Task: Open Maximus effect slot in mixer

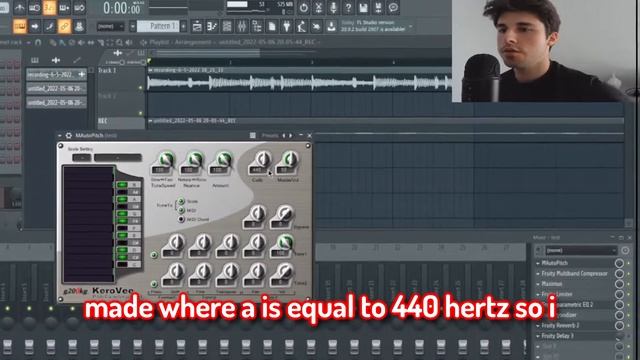Action: click(552, 284)
